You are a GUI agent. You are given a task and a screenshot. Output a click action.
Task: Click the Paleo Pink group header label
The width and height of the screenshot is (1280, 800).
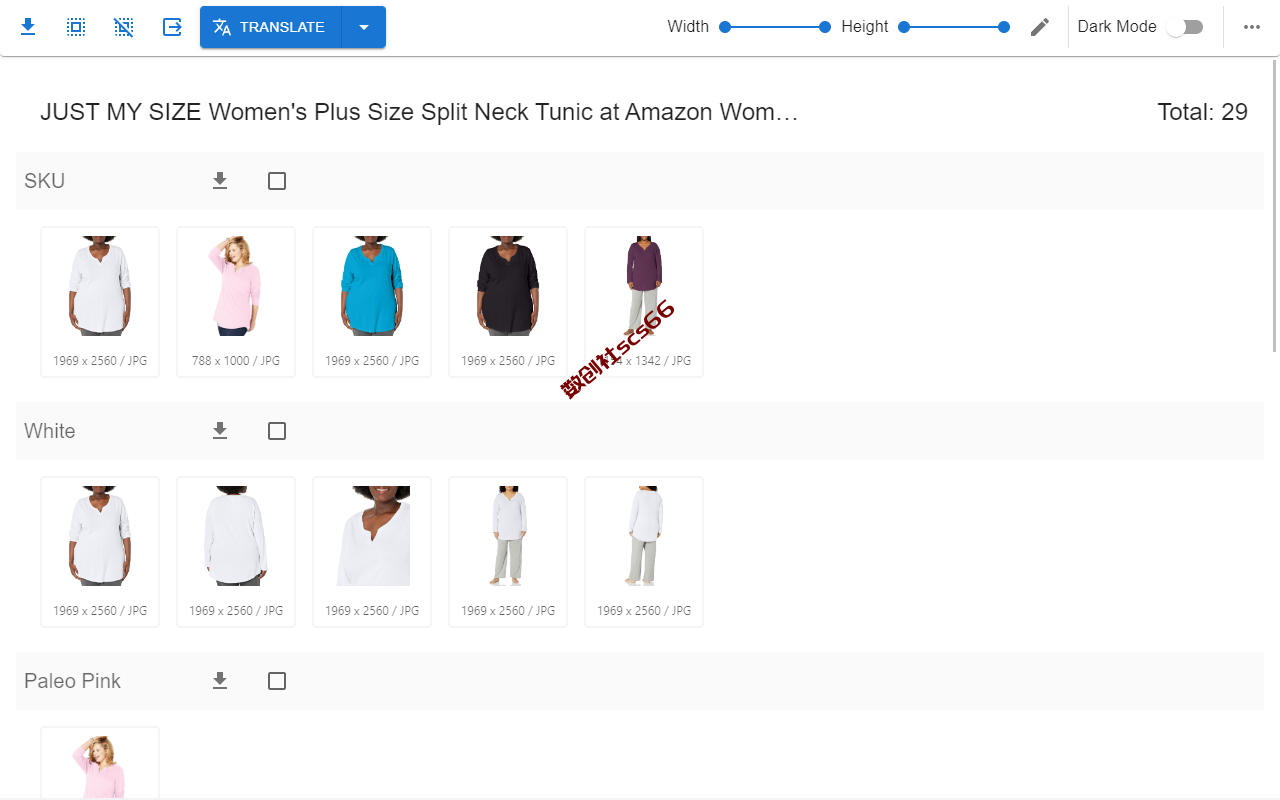[72, 681]
